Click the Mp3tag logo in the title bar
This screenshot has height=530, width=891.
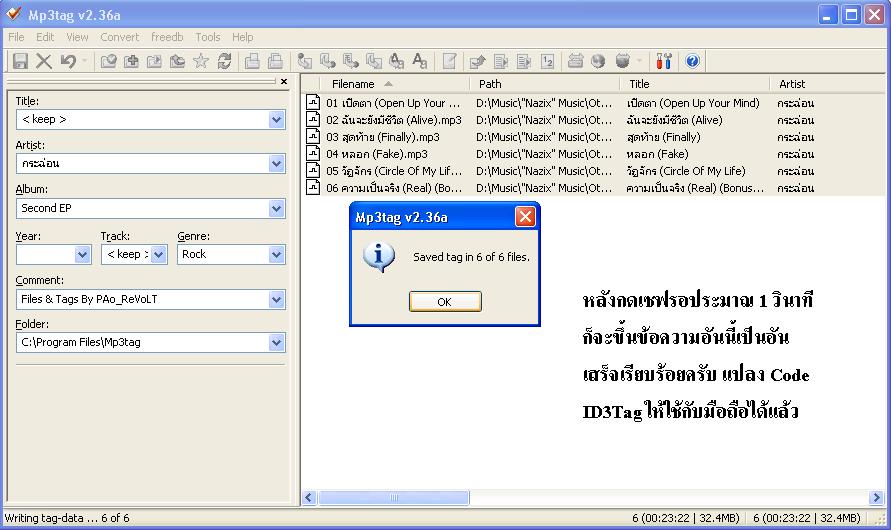13,14
